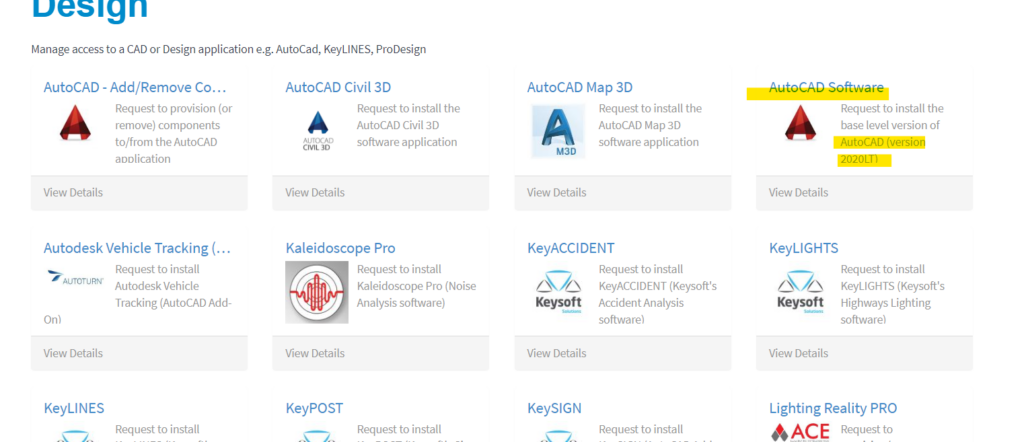View Details for Autodesk Vehicle Tracking
The width and height of the screenshot is (1024, 442).
point(73,353)
